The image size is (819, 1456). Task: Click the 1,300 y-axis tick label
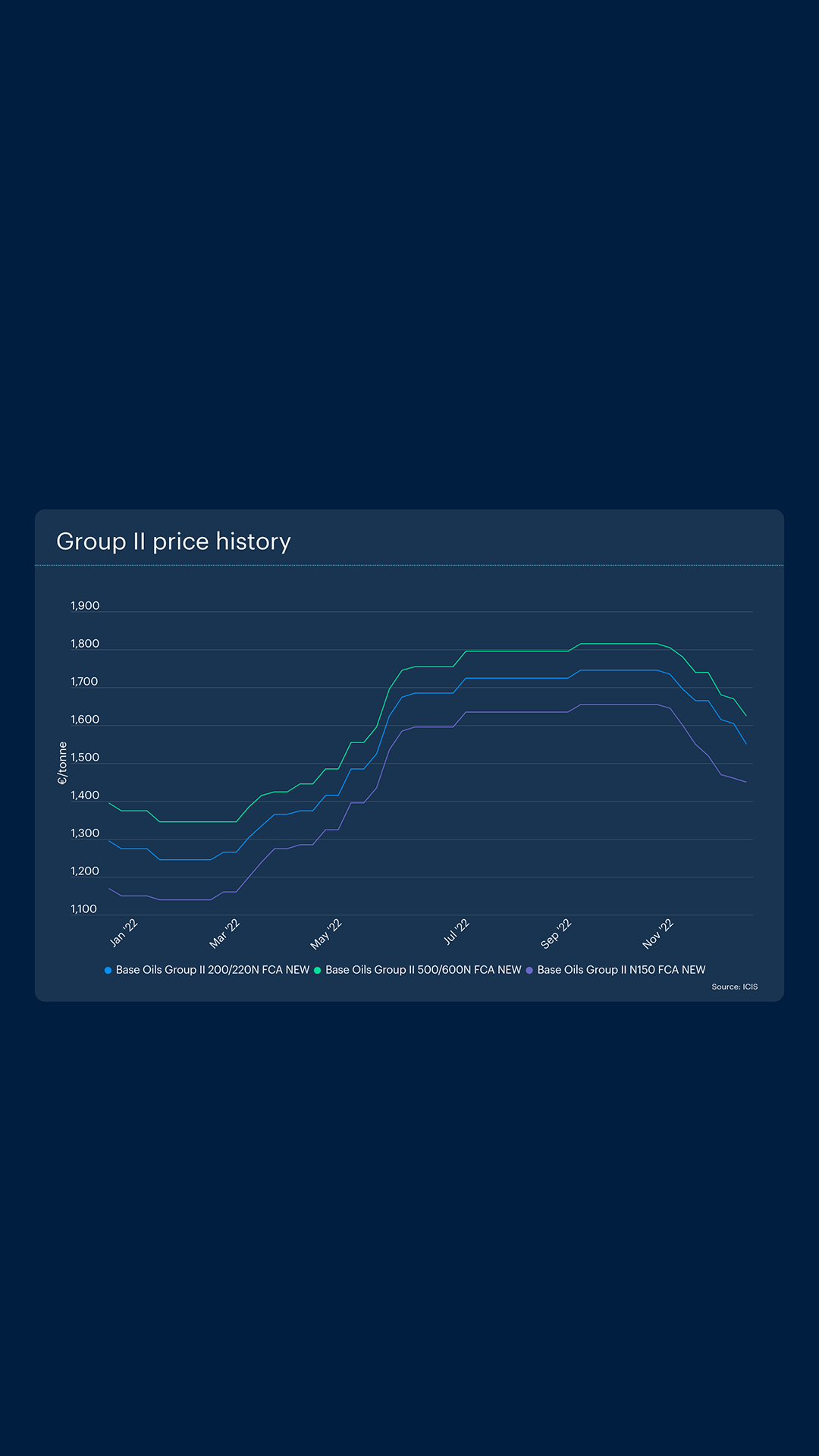tap(85, 833)
